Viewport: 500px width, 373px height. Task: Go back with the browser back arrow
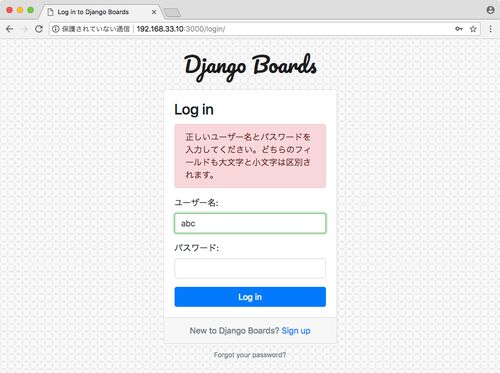pyautogui.click(x=9, y=29)
